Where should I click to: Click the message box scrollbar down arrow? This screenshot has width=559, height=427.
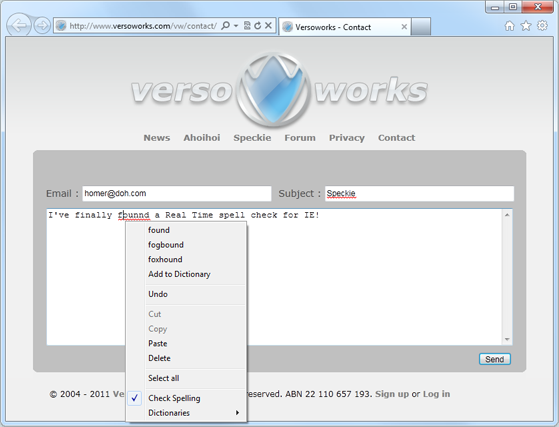pos(507,340)
